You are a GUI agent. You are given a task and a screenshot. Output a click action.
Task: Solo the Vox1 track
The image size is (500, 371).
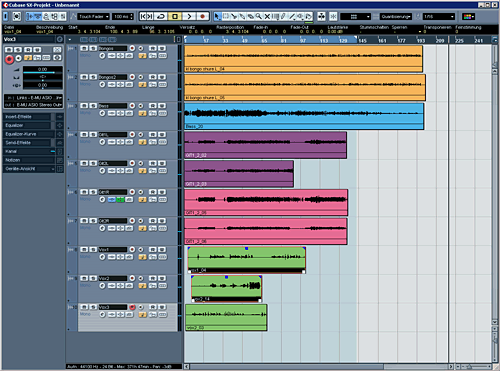[x=93, y=249]
